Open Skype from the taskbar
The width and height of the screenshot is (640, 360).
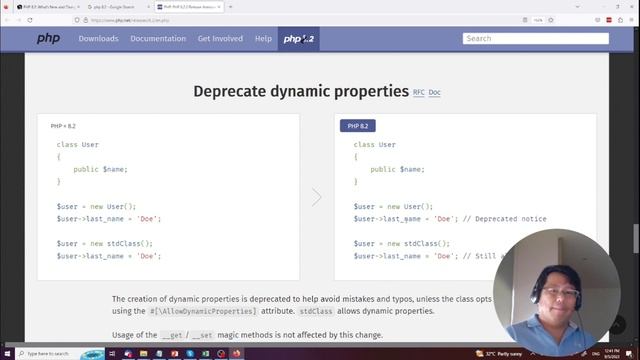pos(190,353)
